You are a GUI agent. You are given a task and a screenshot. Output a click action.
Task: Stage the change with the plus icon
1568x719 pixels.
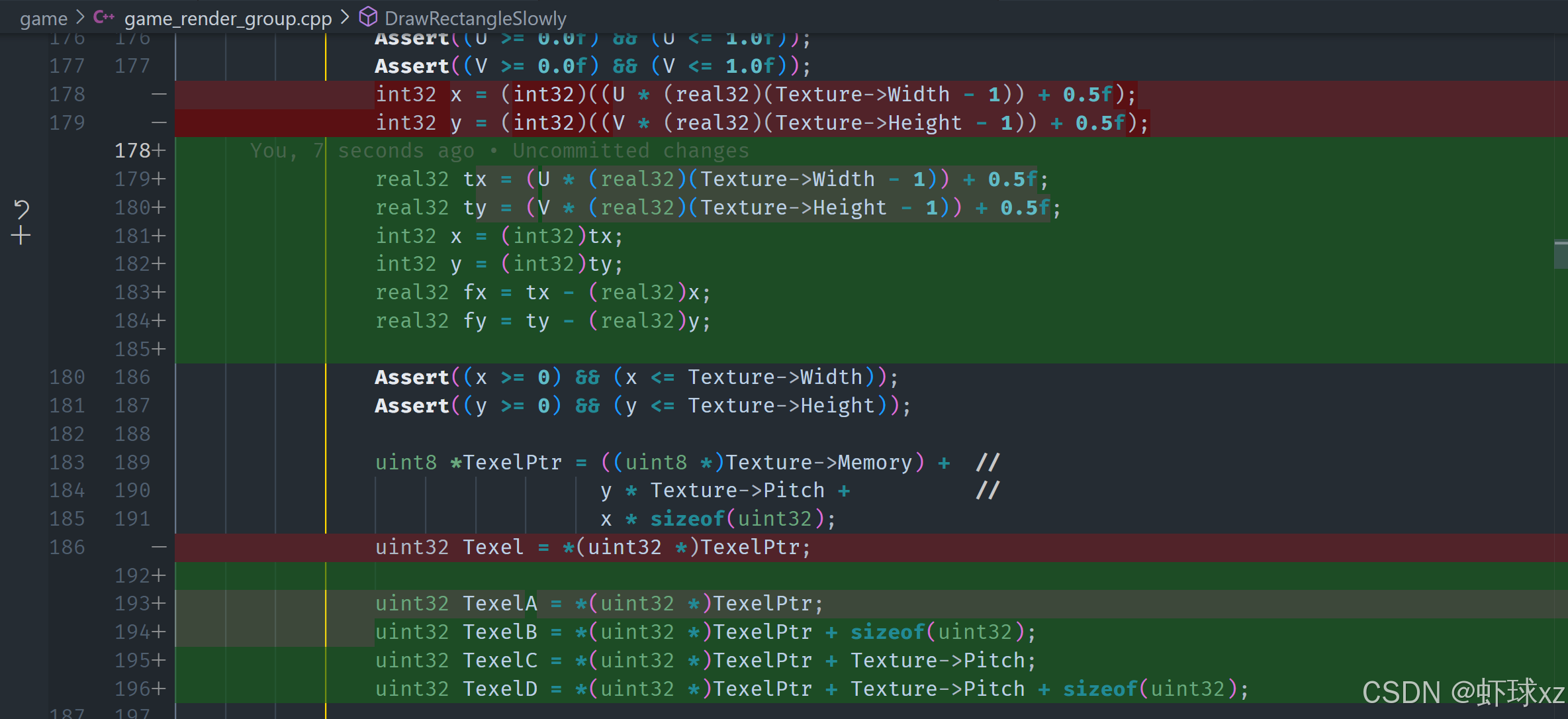pyautogui.click(x=21, y=236)
